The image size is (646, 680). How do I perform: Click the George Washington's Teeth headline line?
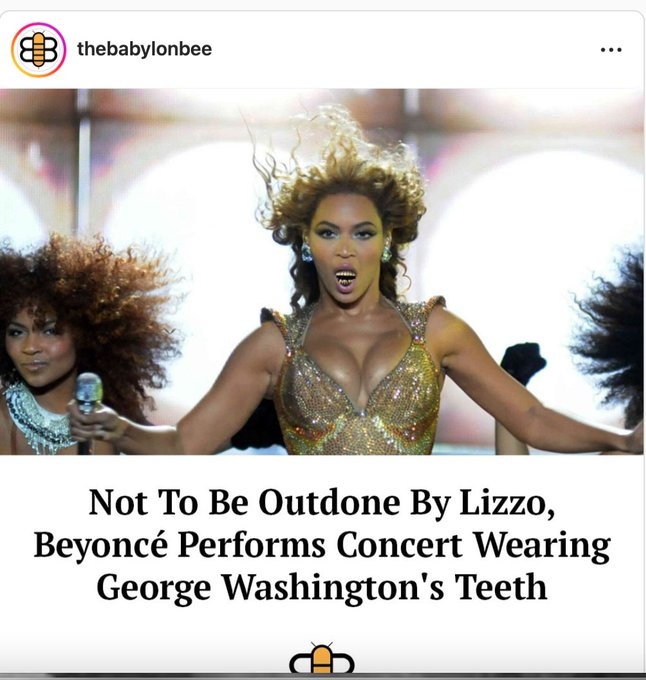pos(322,588)
